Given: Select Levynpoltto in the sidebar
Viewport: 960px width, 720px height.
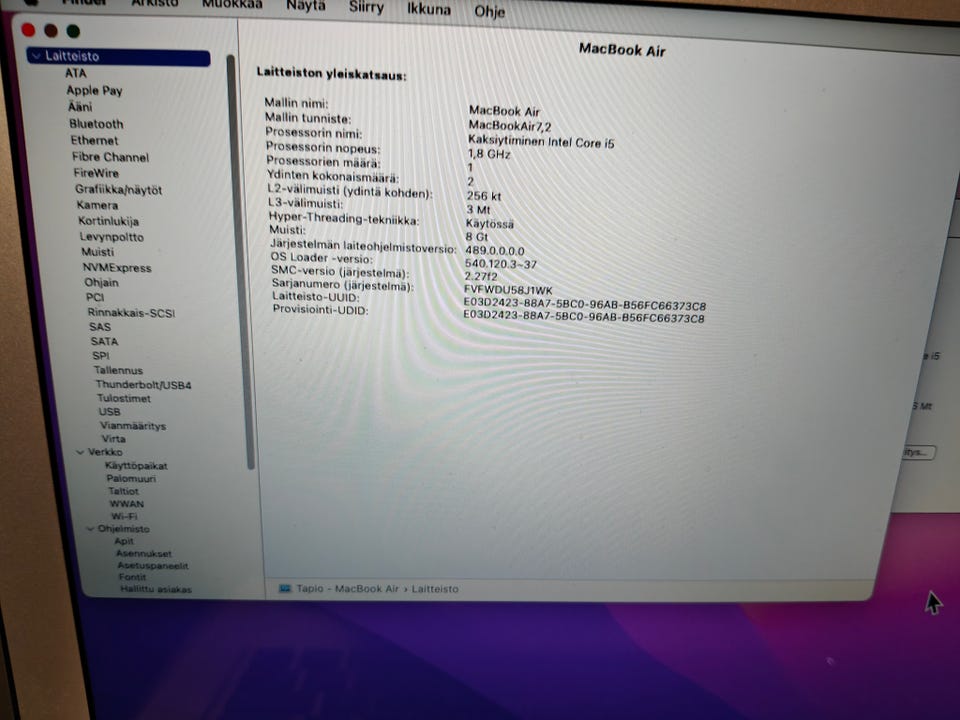Looking at the screenshot, I should pyautogui.click(x=111, y=237).
